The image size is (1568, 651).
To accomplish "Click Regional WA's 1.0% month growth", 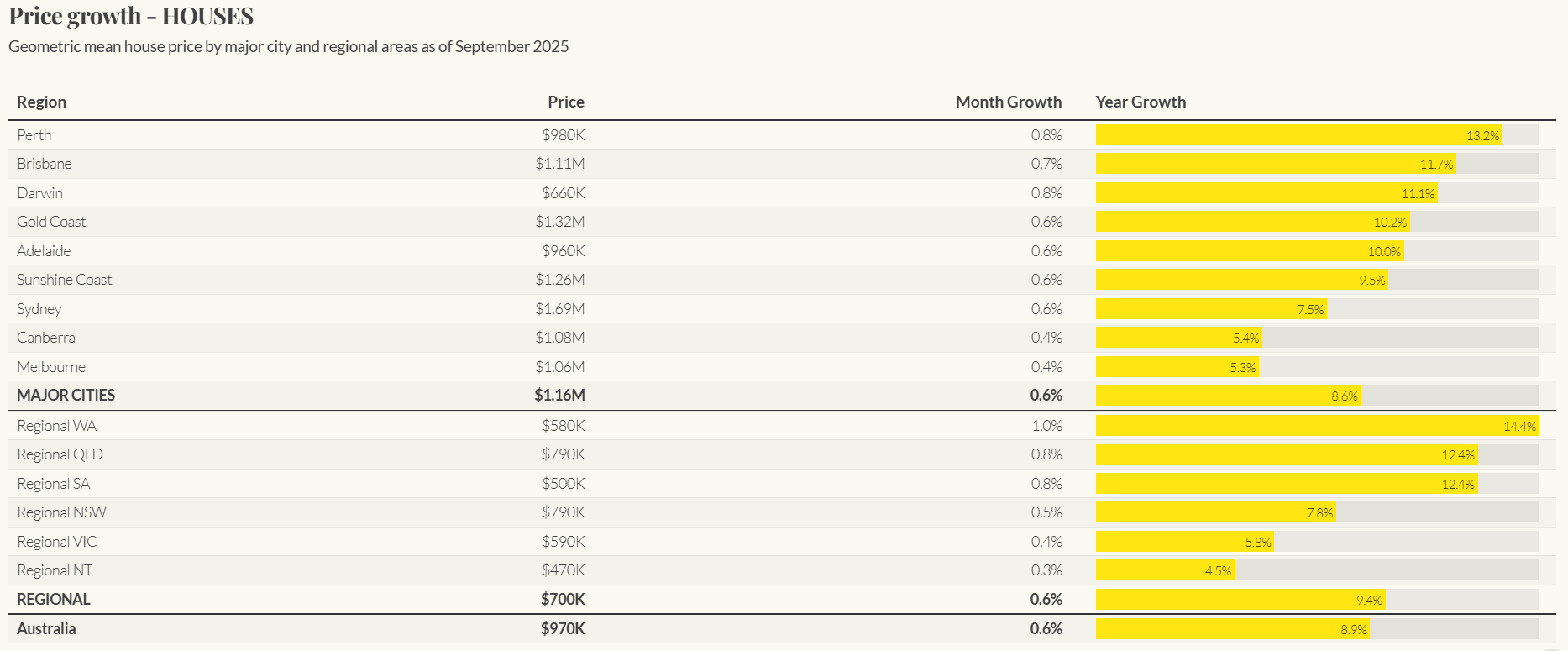I will [x=1046, y=426].
